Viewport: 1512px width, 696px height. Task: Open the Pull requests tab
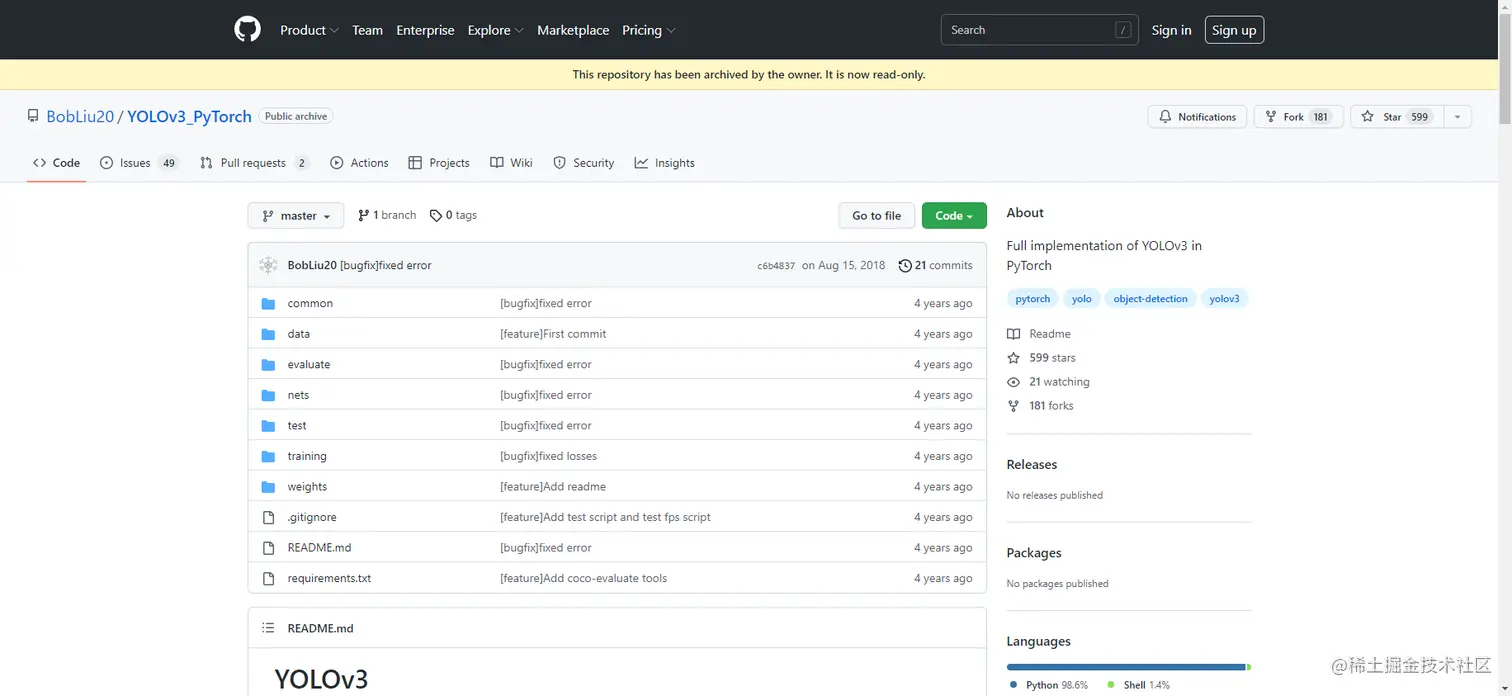coord(254,163)
